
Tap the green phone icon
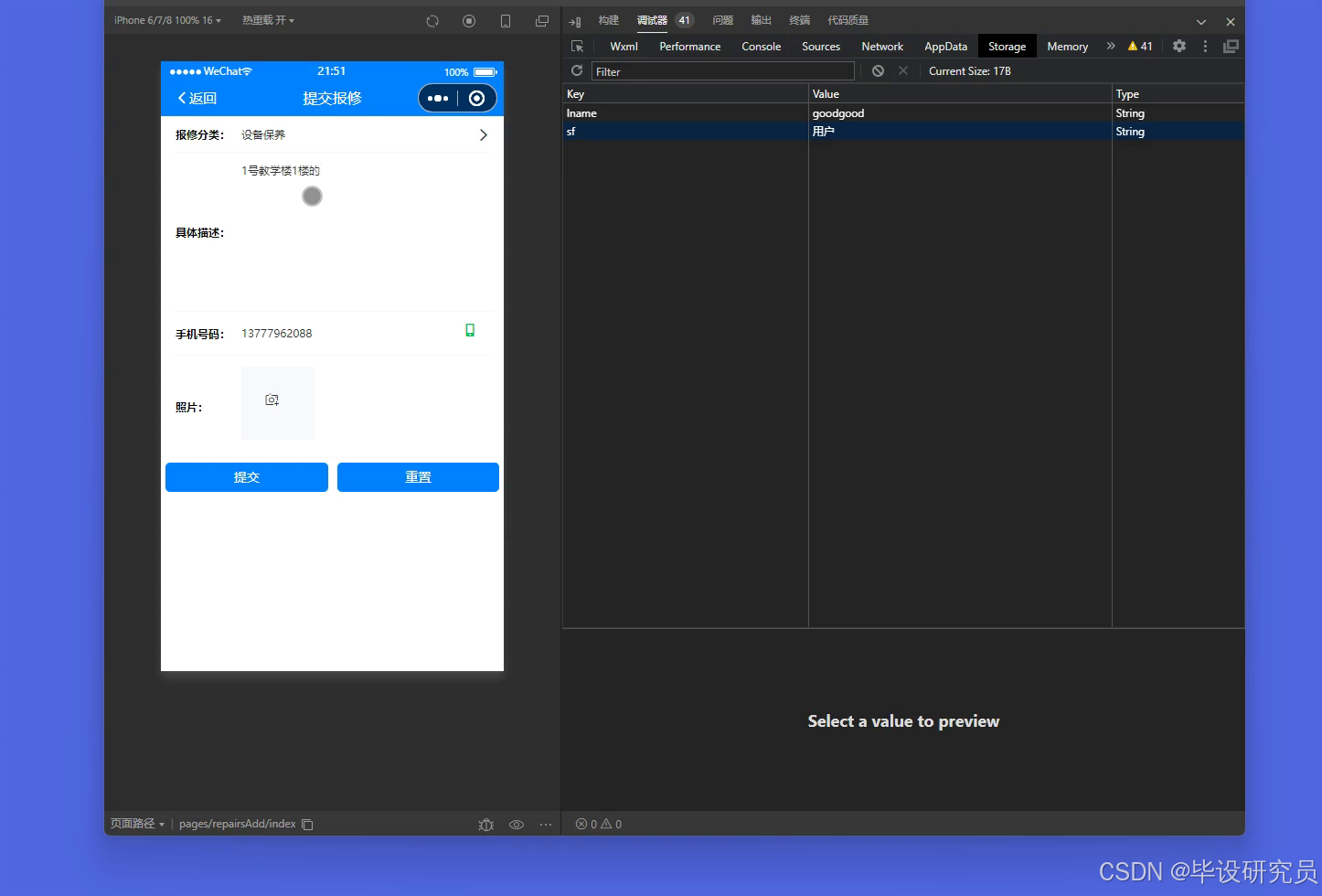click(470, 330)
